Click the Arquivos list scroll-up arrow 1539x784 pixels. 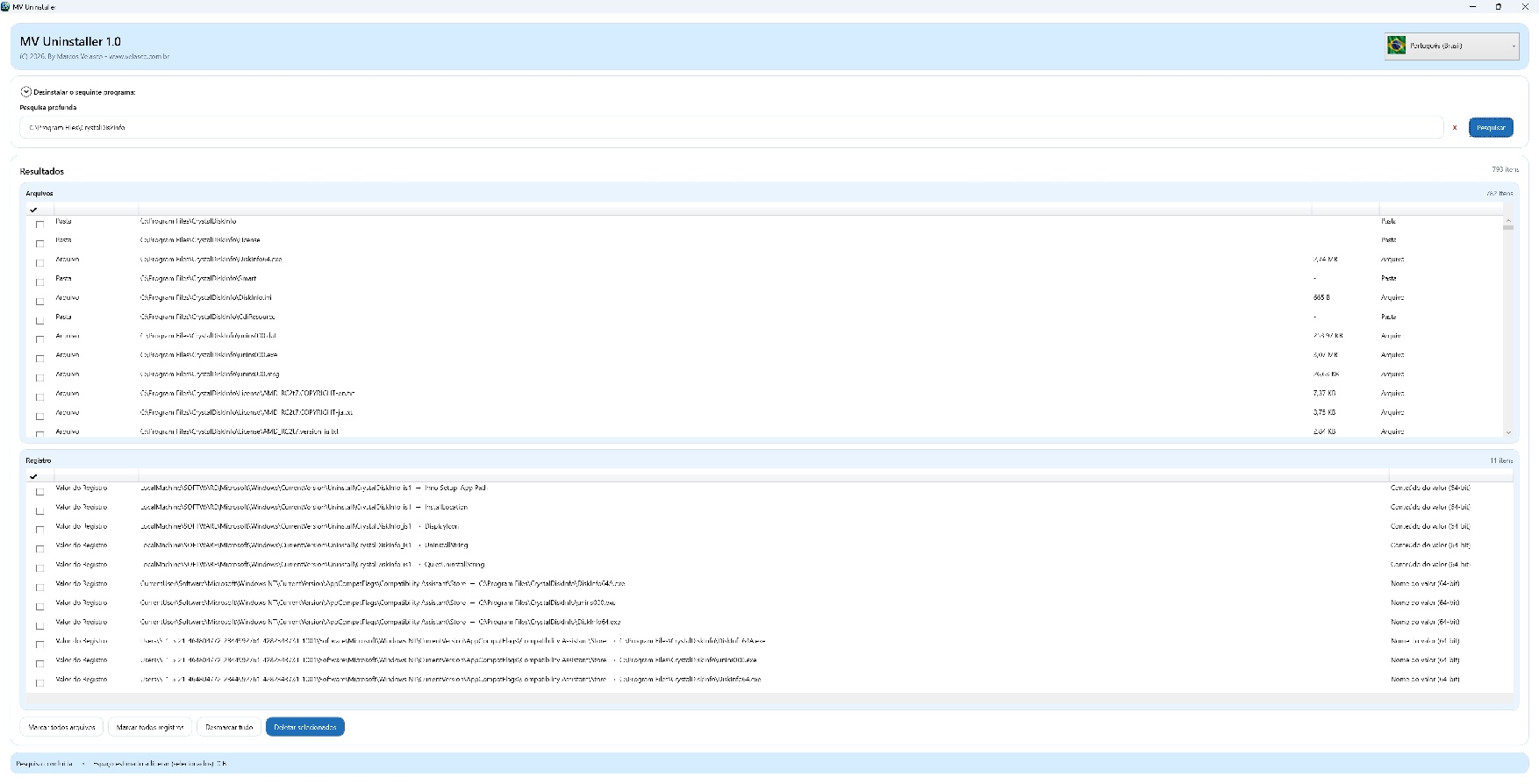point(1508,220)
